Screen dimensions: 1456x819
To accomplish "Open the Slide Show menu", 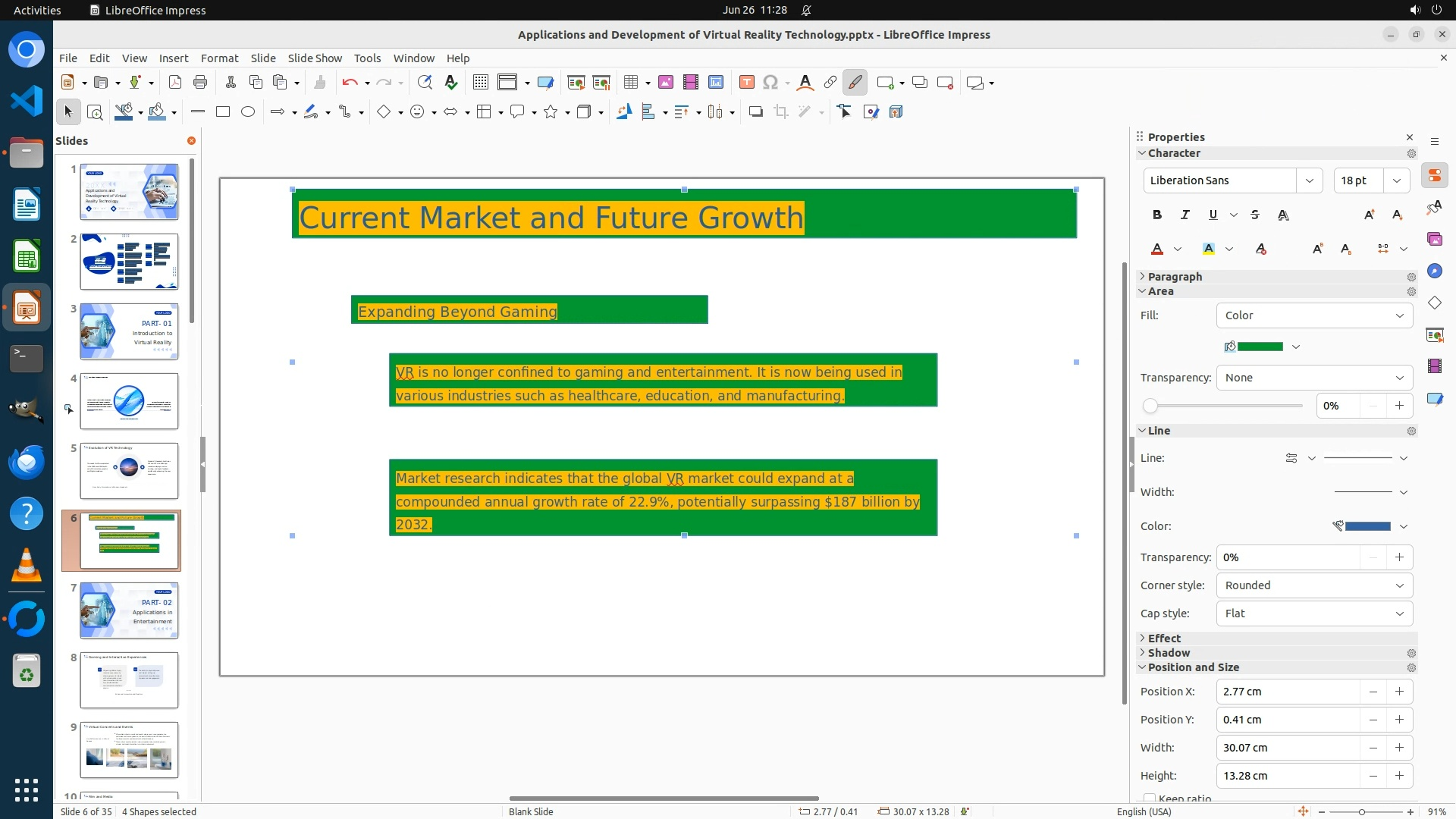I will (x=315, y=58).
